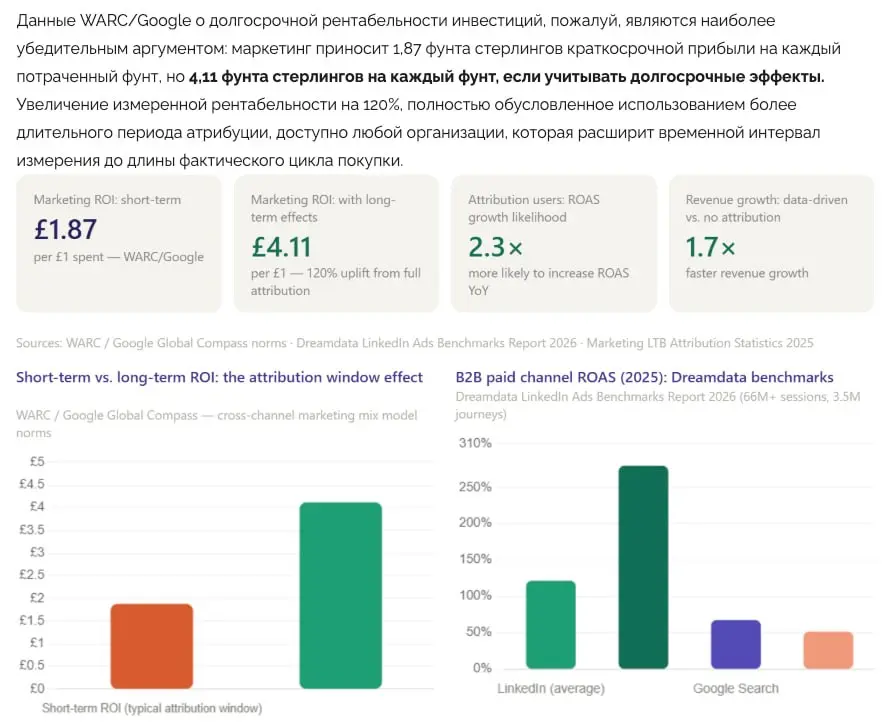This screenshot has height=727, width=888.
Task: Select the LinkedIn (average) light green bar
Action: [x=550, y=625]
